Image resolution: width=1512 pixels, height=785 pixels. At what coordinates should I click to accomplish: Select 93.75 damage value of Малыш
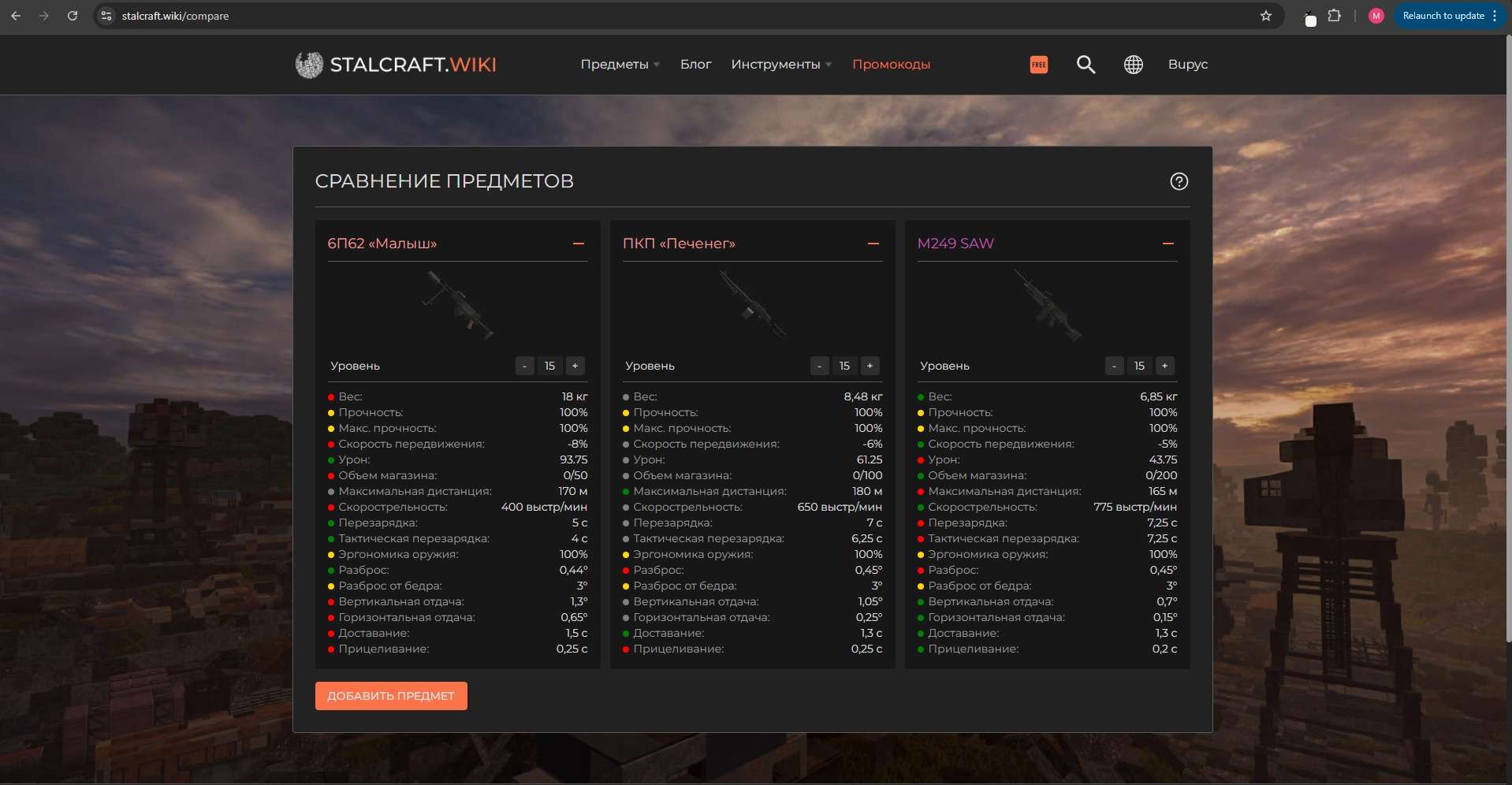[x=574, y=459]
